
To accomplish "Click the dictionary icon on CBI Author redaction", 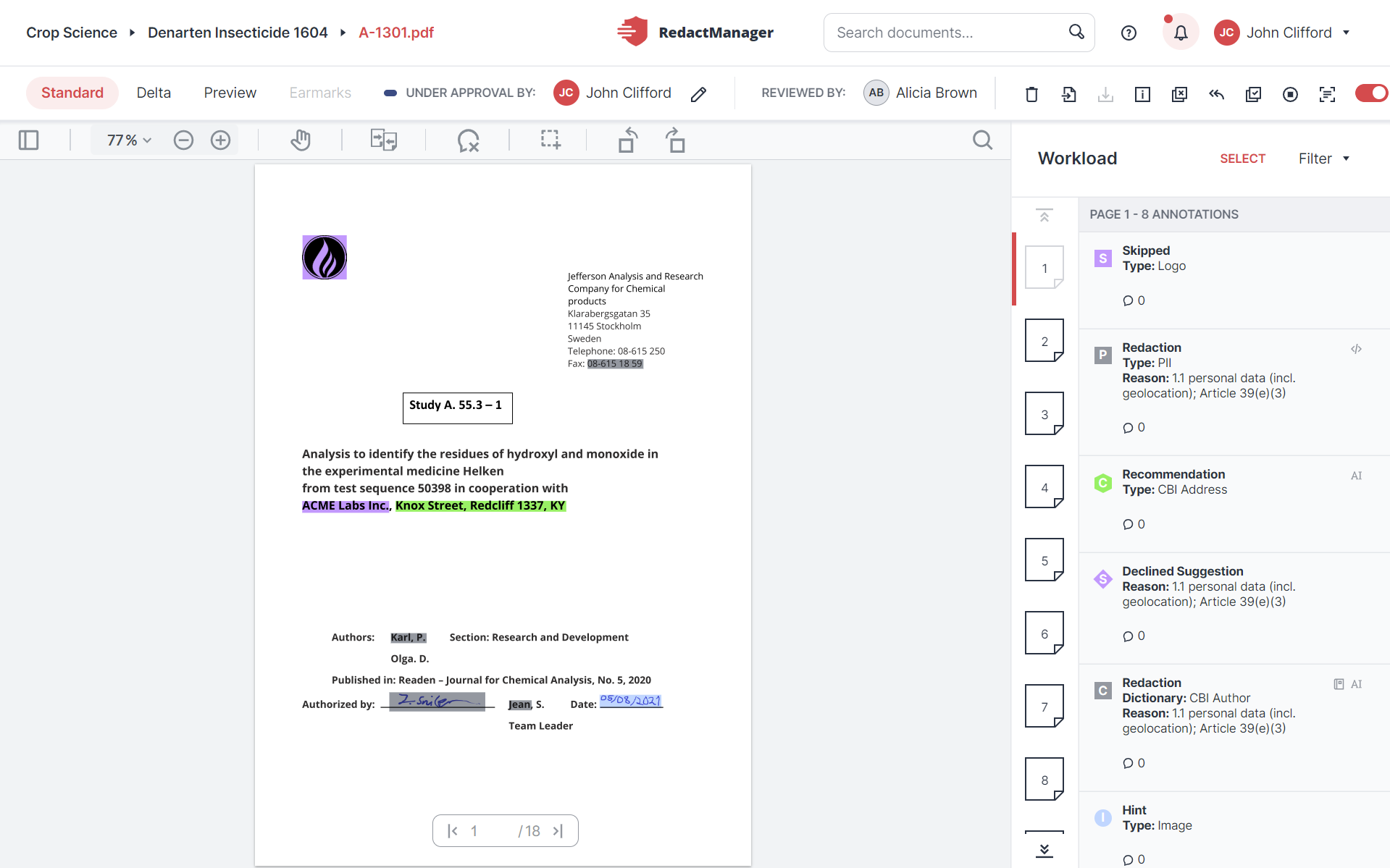I will (1339, 684).
